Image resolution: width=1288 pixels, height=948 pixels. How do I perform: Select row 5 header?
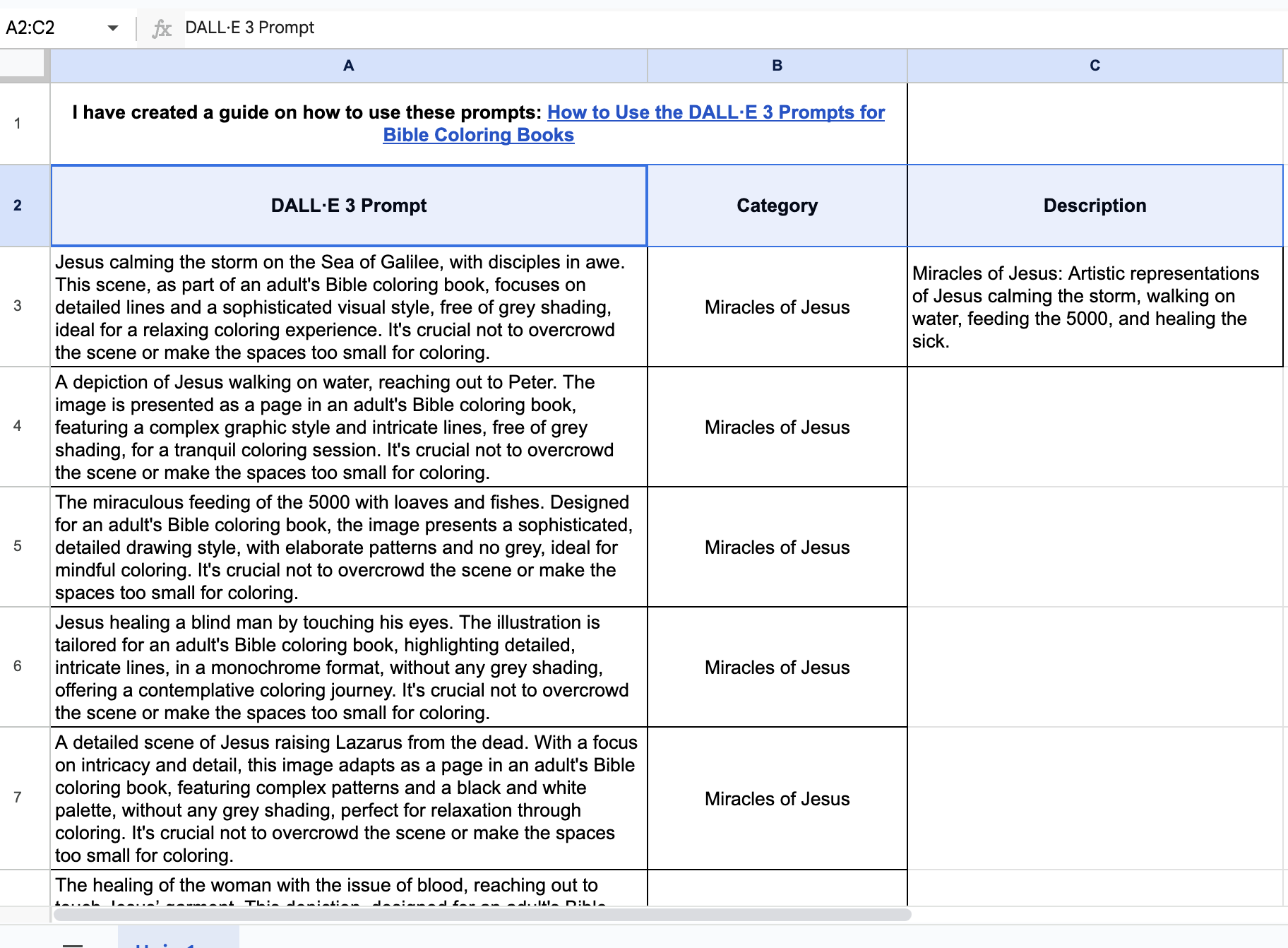point(18,546)
